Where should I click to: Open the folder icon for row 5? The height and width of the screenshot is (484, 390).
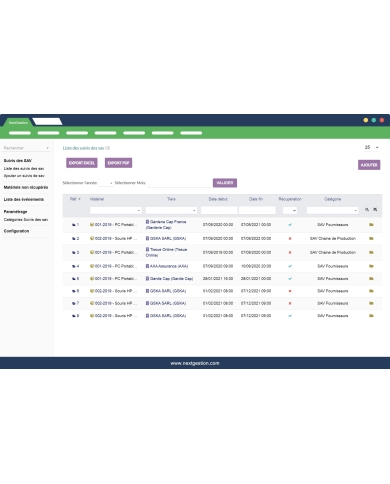[371, 278]
